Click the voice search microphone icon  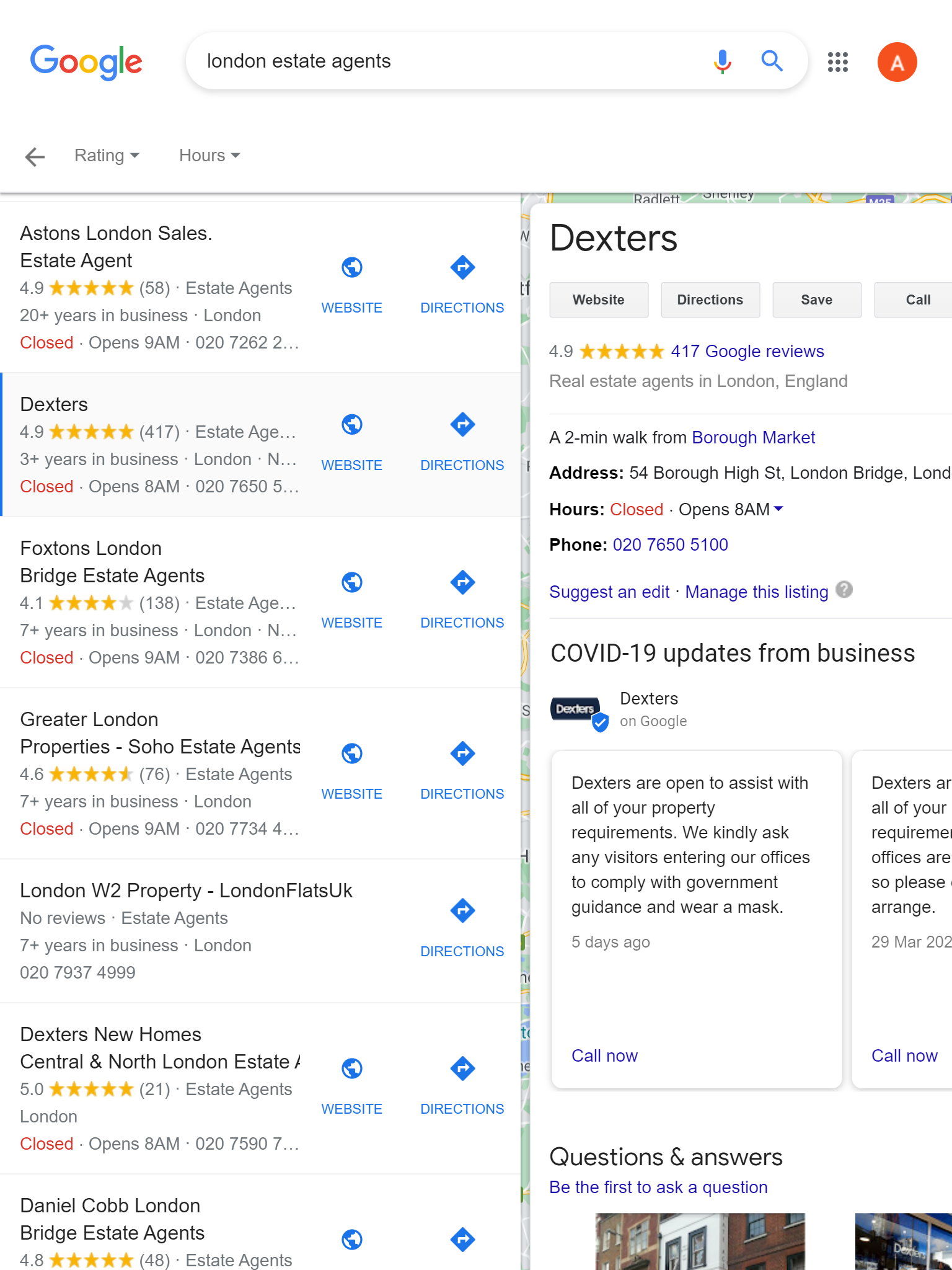722,61
